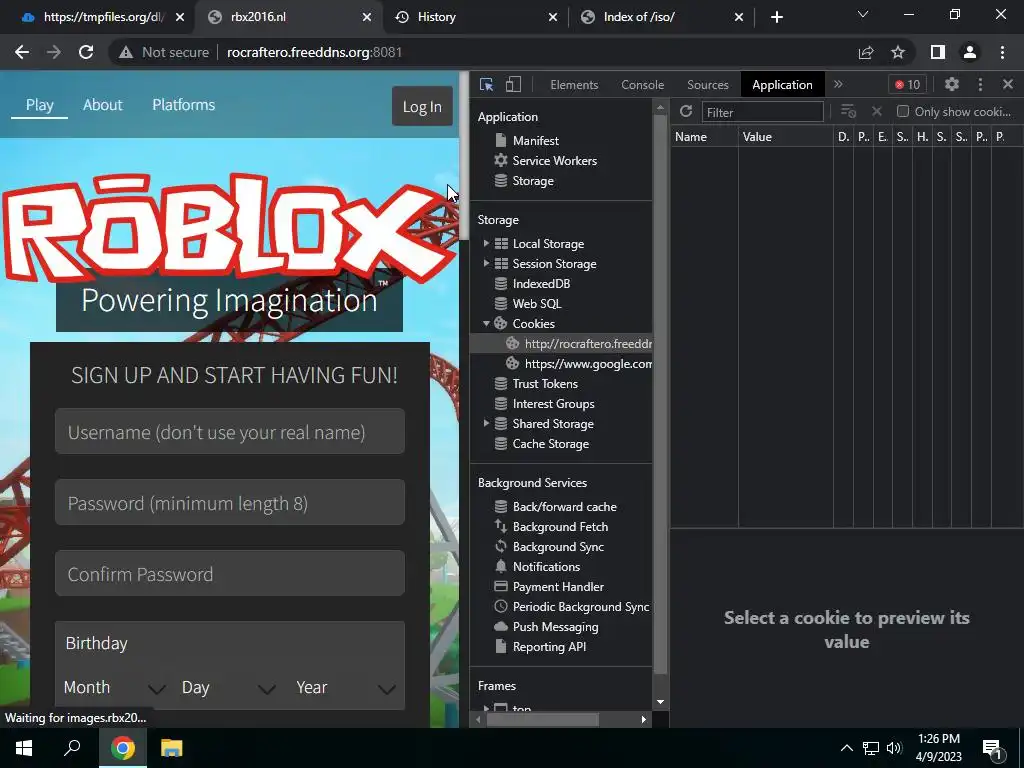This screenshot has height=768, width=1024.
Task: Click the Username input field
Action: [230, 432]
